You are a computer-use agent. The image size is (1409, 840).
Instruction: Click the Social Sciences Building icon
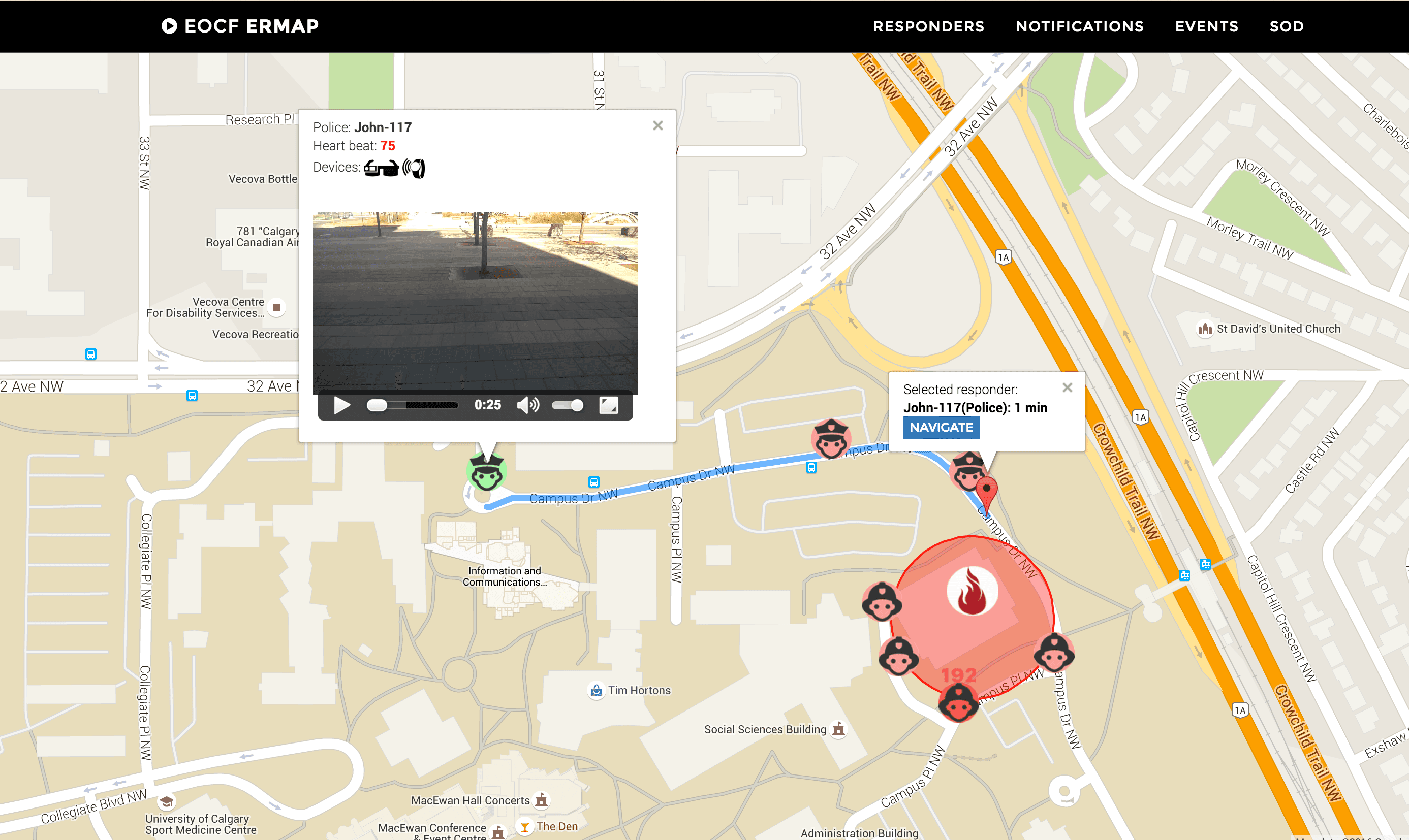click(838, 729)
